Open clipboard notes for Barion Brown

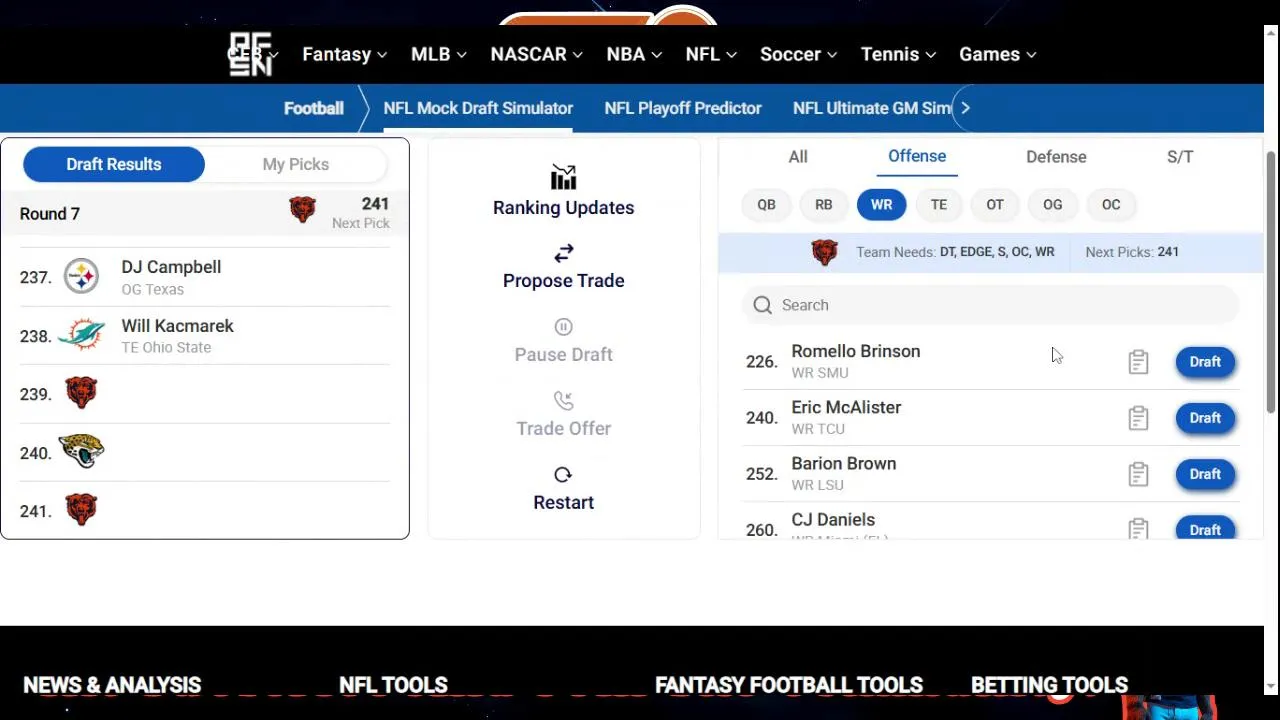click(1138, 474)
